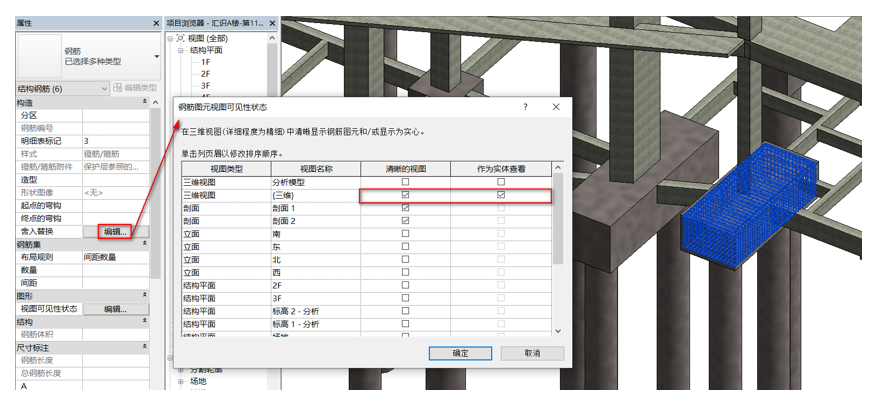Image resolution: width=876 pixels, height=398 pixels.
Task: Uncheck 作为实体查看 for the {三维} view
Action: point(501,195)
